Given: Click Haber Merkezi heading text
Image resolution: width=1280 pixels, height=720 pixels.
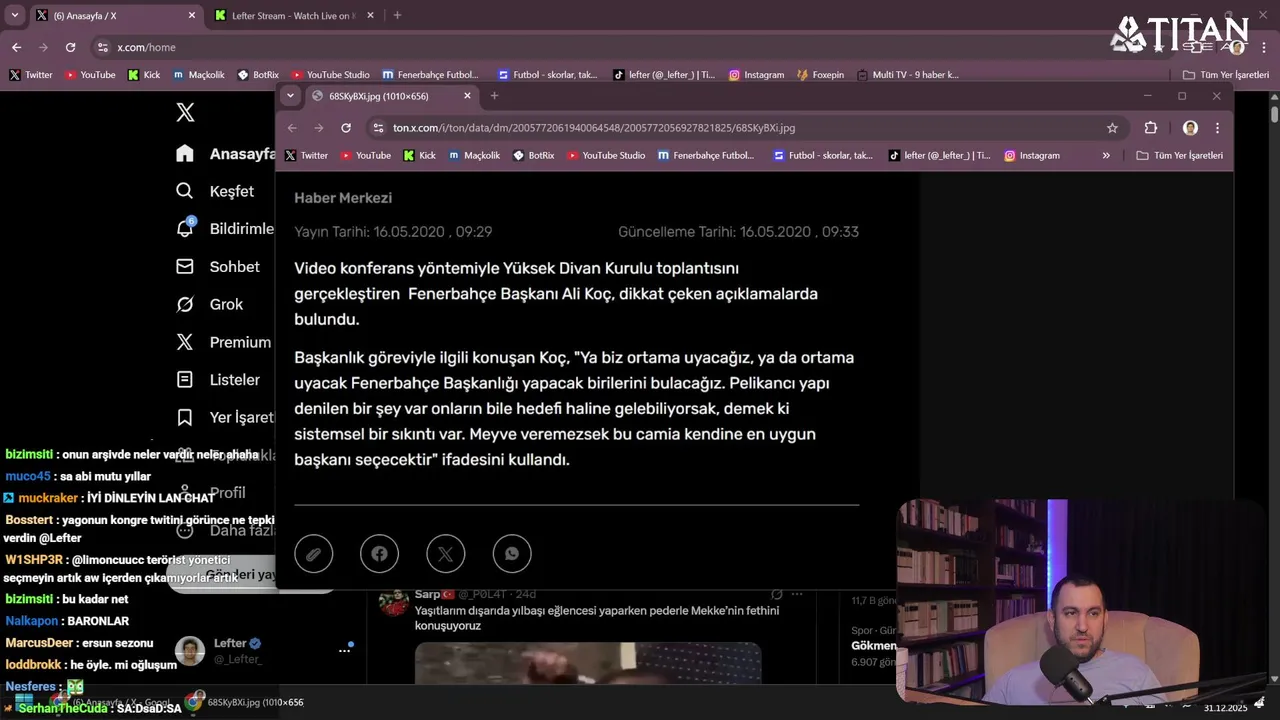Looking at the screenshot, I should coord(343,198).
